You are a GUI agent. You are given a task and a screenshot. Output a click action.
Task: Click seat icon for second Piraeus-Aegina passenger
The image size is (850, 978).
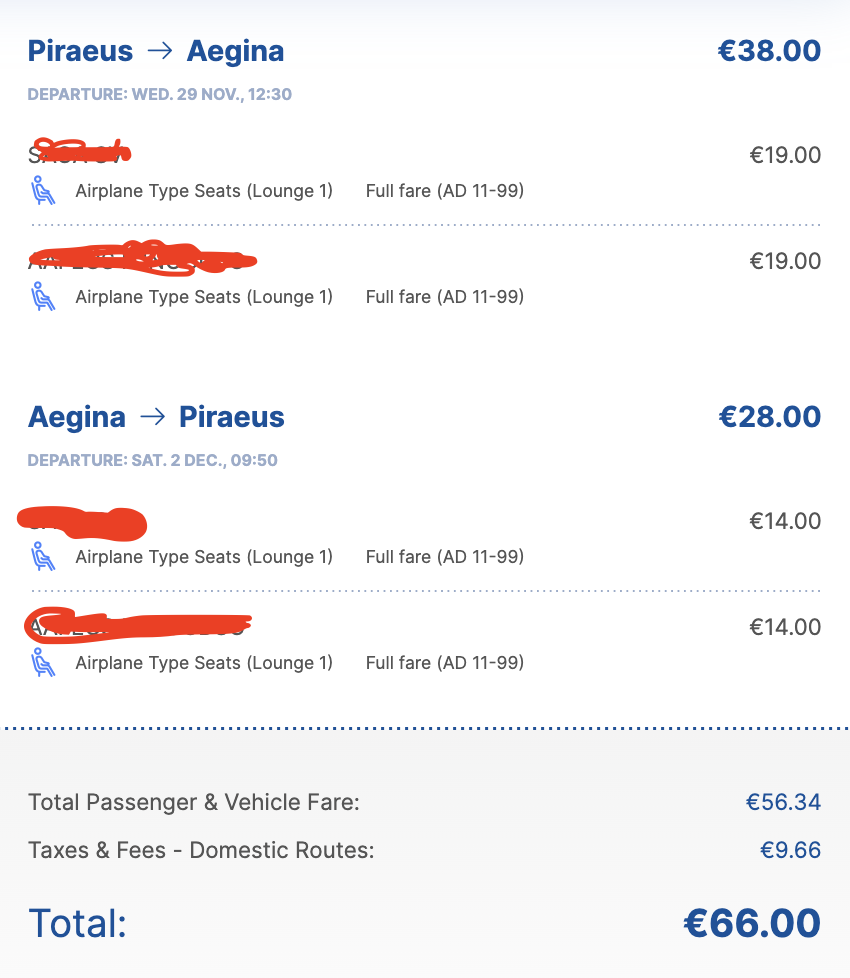pyautogui.click(x=43, y=296)
